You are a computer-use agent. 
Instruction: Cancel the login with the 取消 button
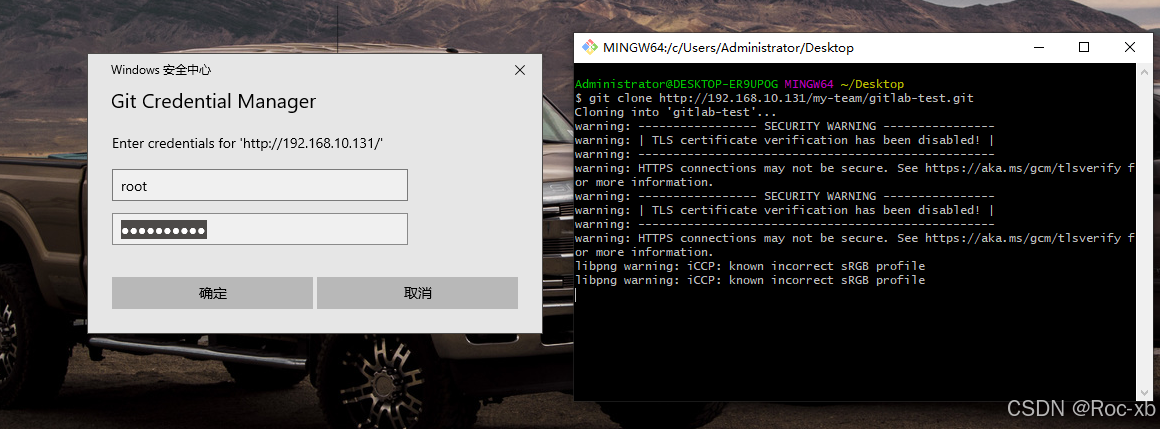point(417,293)
